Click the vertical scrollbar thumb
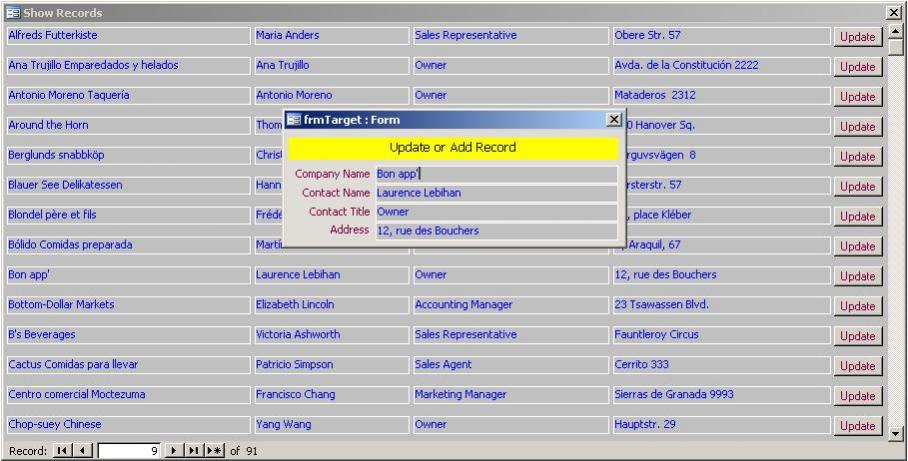 896,47
